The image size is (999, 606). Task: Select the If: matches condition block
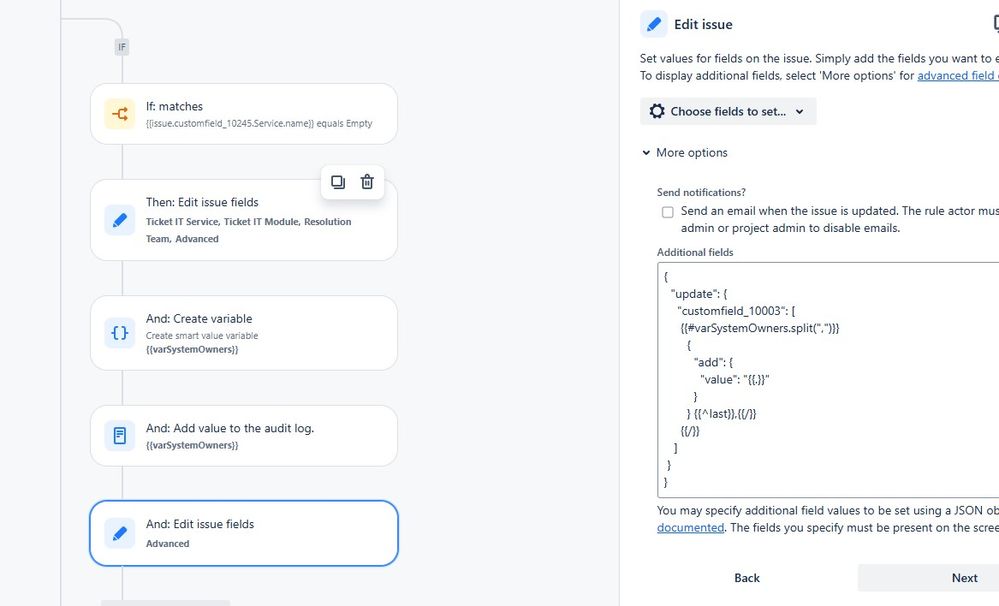(245, 113)
